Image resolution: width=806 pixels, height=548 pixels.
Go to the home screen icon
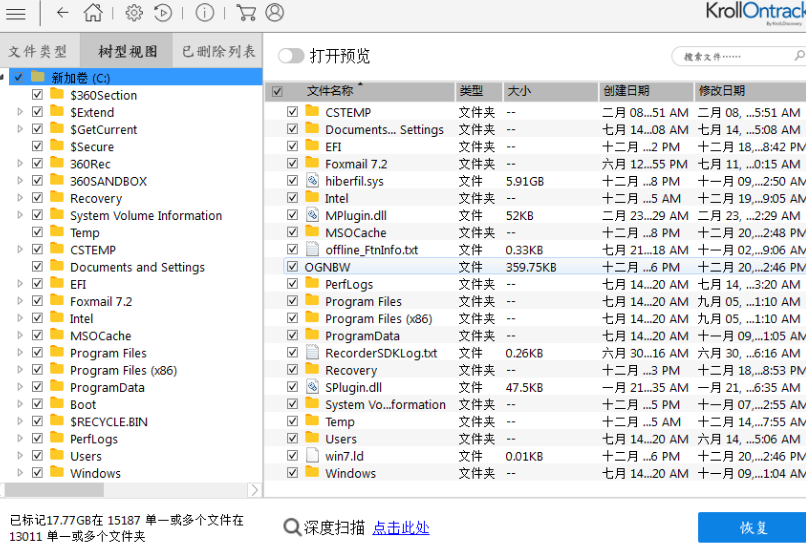(x=92, y=13)
